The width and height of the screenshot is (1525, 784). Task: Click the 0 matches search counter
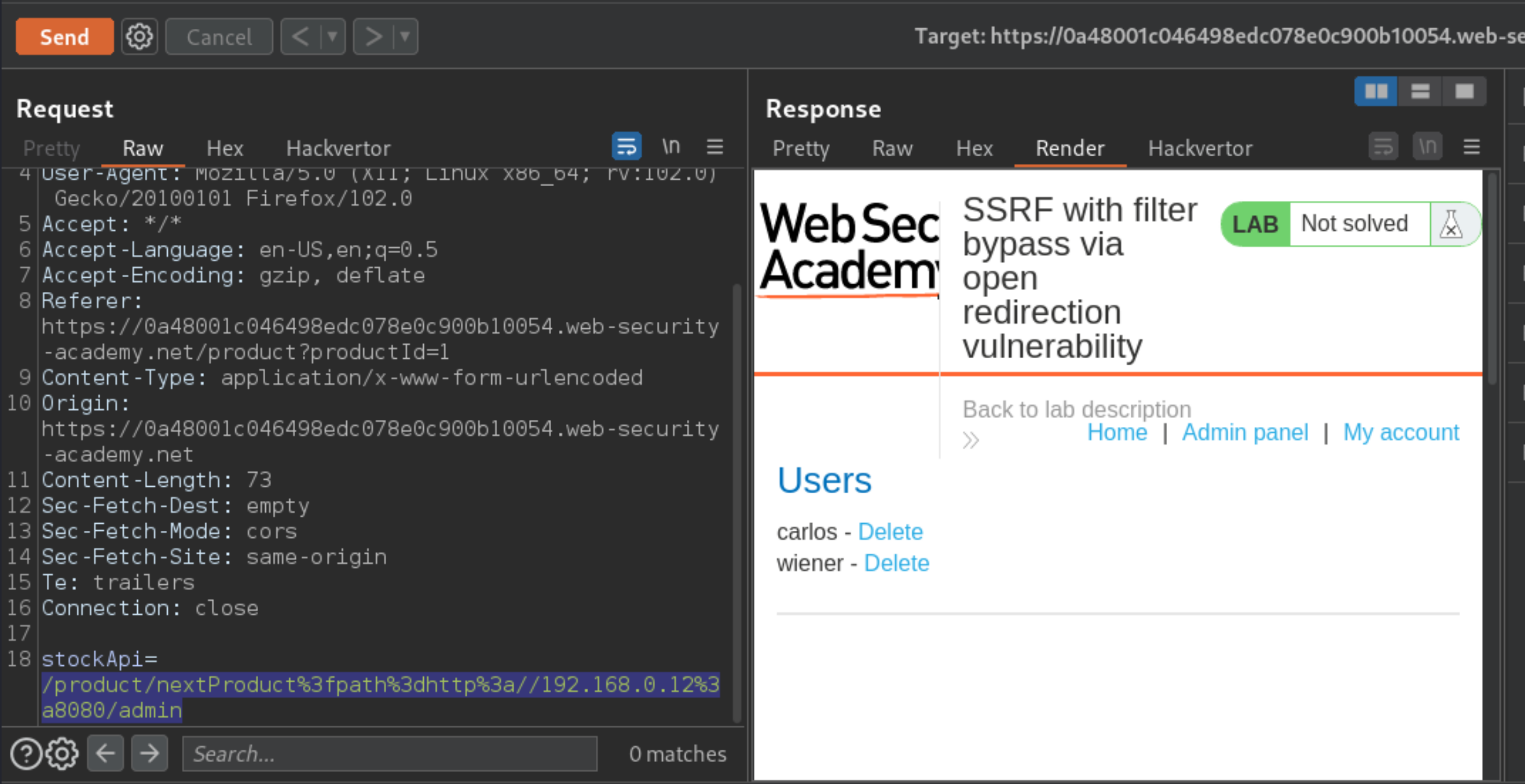click(x=678, y=754)
